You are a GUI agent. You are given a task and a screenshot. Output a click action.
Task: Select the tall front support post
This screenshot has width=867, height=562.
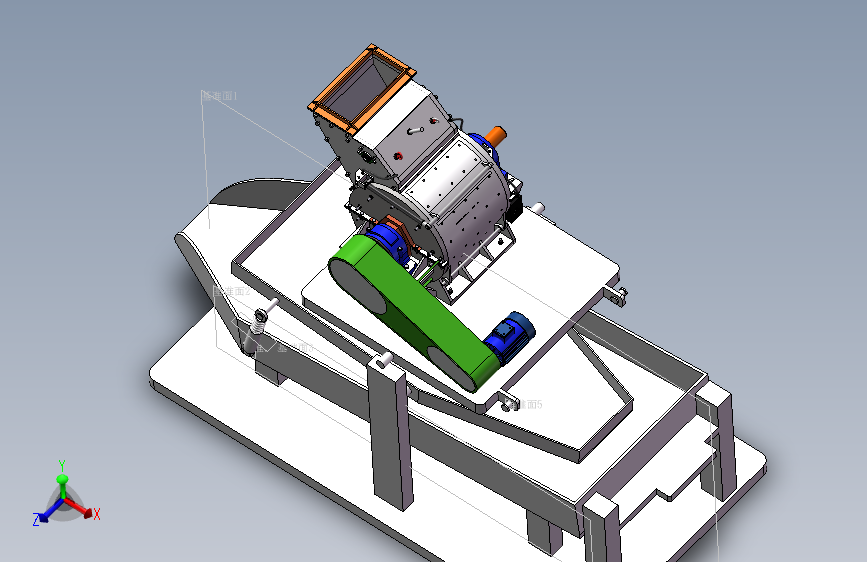[390, 432]
